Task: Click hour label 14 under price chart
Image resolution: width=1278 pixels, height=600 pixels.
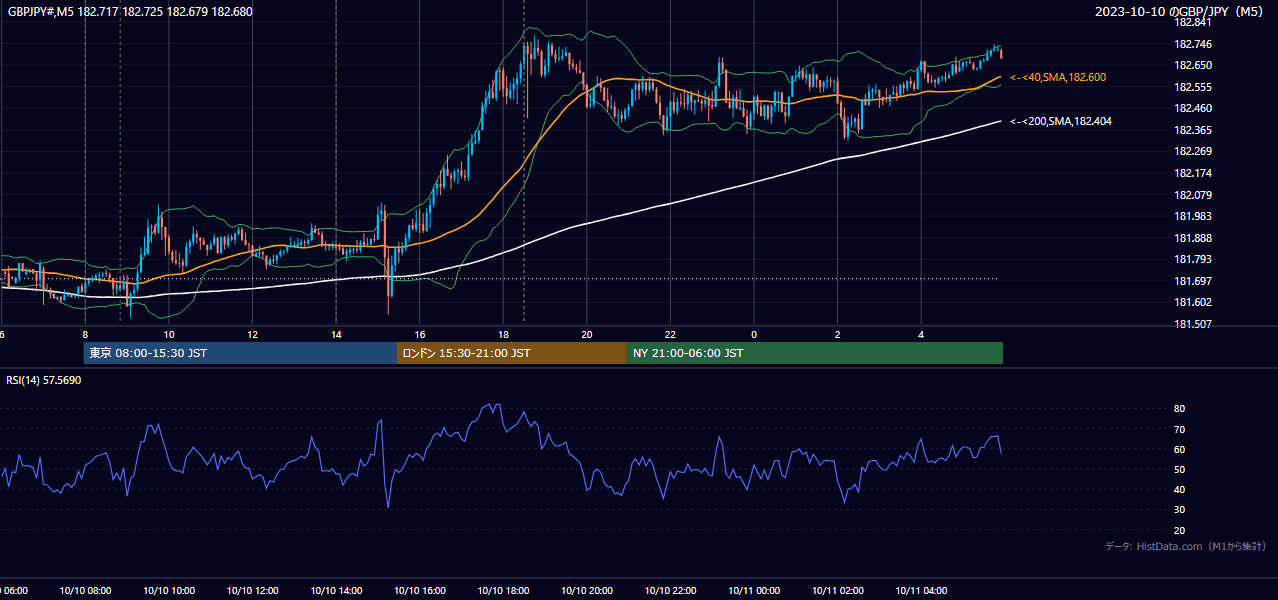Action: coord(336,334)
